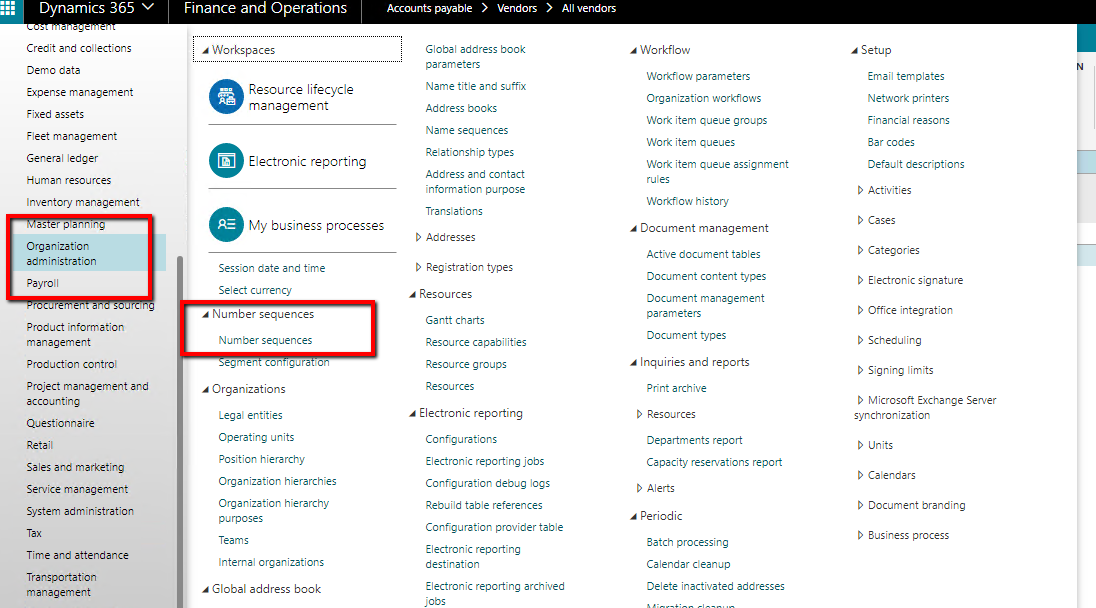Open the Dynamics 365 dropdown
1096x608 pixels.
coord(96,8)
